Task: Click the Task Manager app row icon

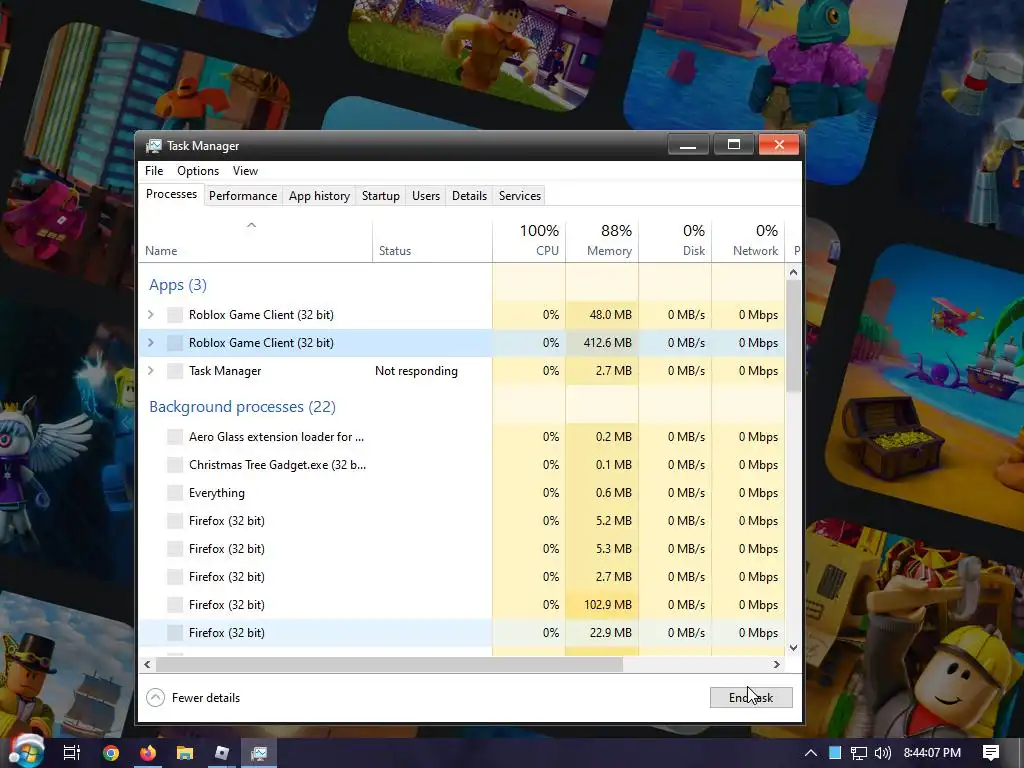Action: click(x=175, y=371)
